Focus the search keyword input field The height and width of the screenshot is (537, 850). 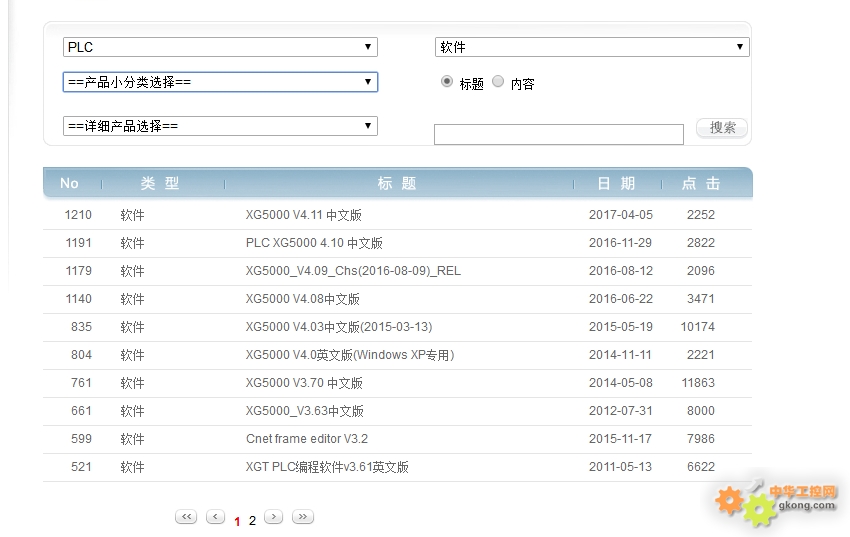click(558, 134)
